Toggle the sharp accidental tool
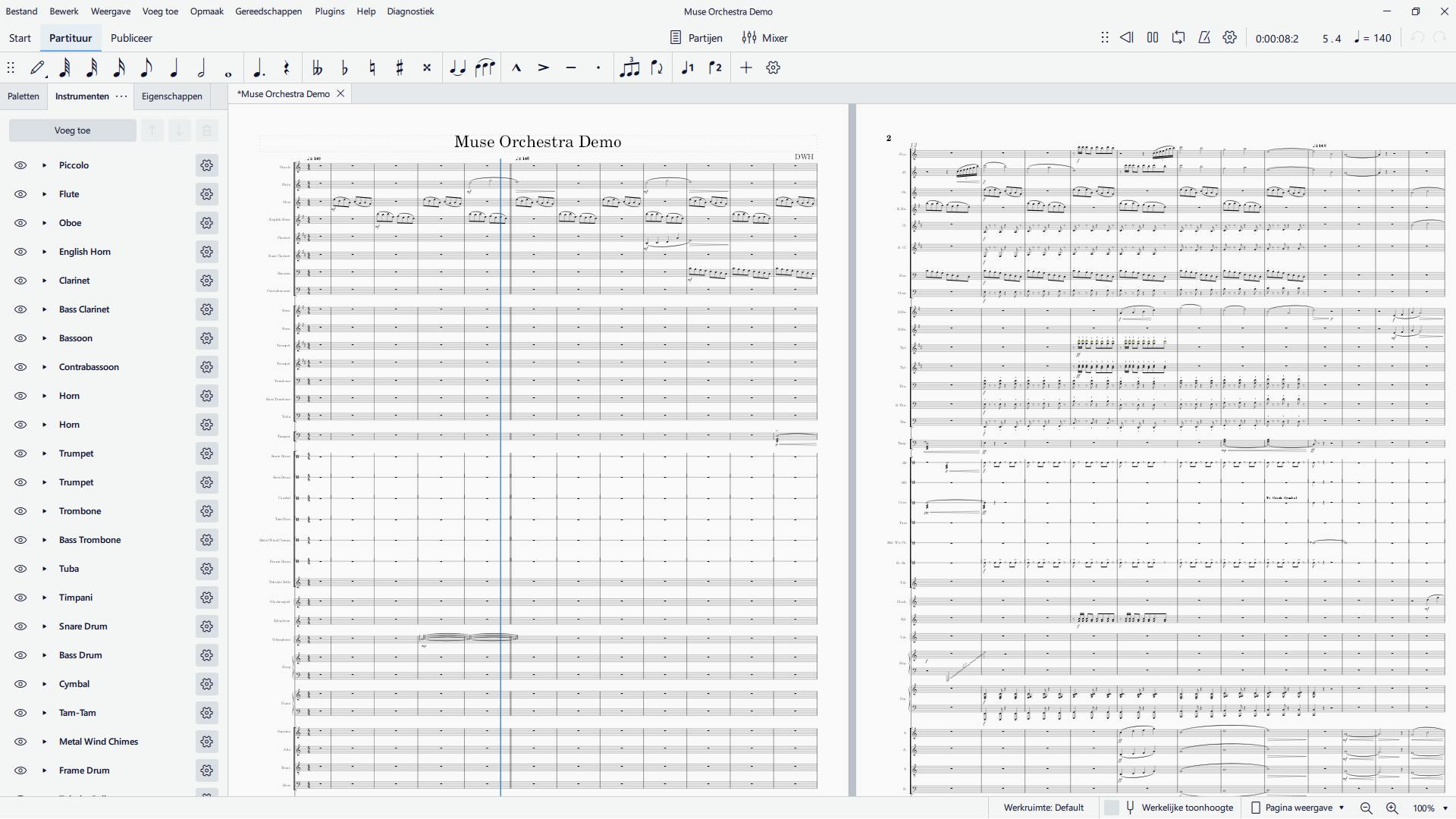The width and height of the screenshot is (1456, 819). coord(400,68)
